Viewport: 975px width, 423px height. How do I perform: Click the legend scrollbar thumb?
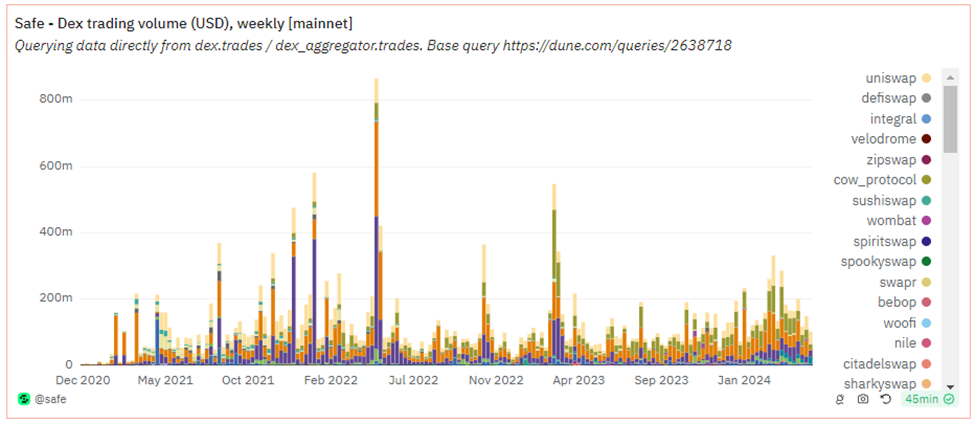click(950, 119)
